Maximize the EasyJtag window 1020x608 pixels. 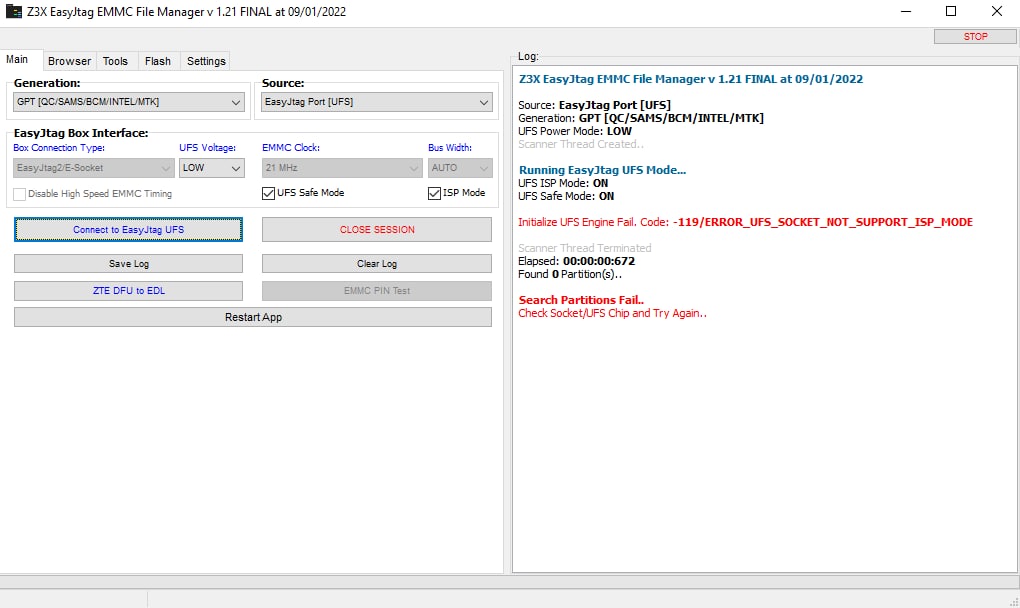pyautogui.click(x=951, y=11)
